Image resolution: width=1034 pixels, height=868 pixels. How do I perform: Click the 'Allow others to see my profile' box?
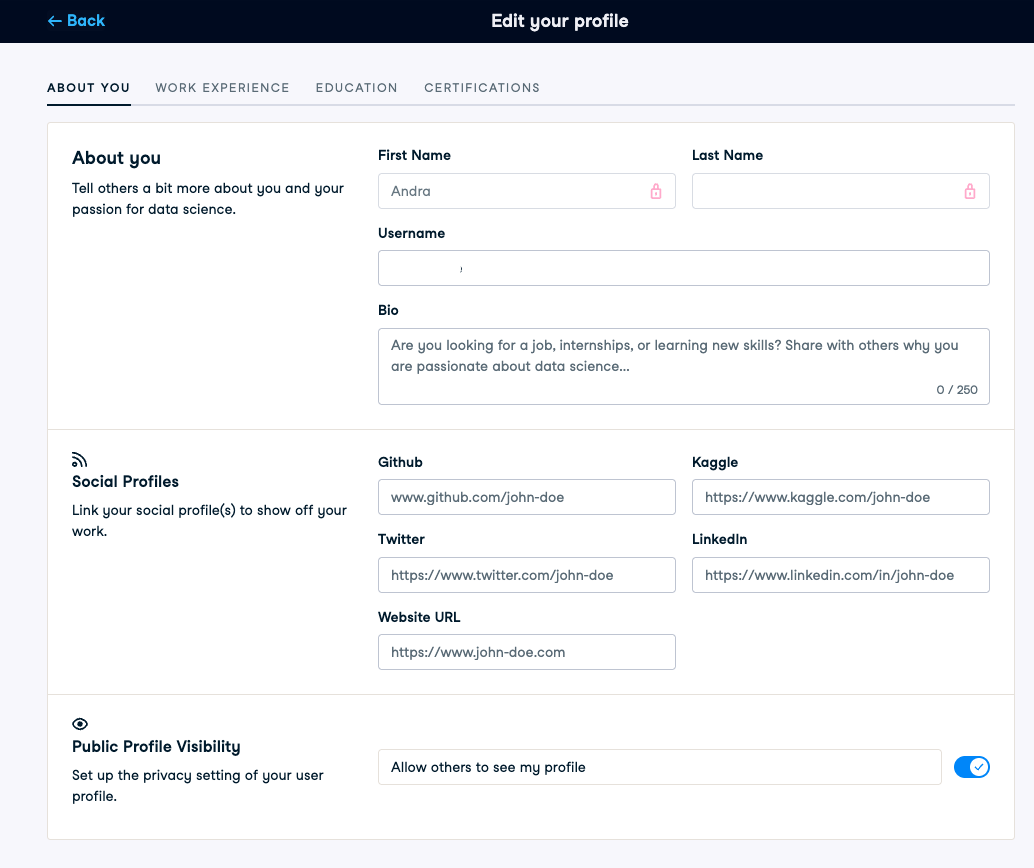659,767
